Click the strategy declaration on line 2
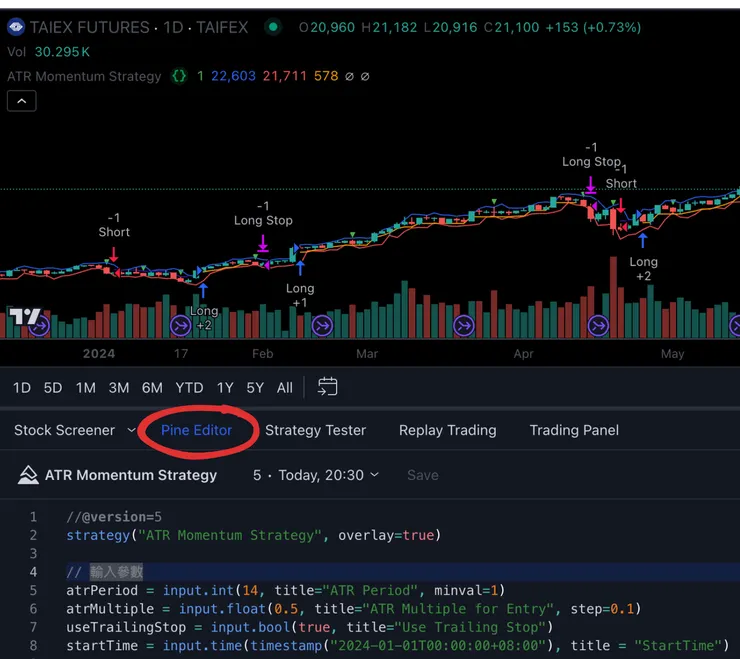Viewport: 740px width, 659px height. pos(254,535)
